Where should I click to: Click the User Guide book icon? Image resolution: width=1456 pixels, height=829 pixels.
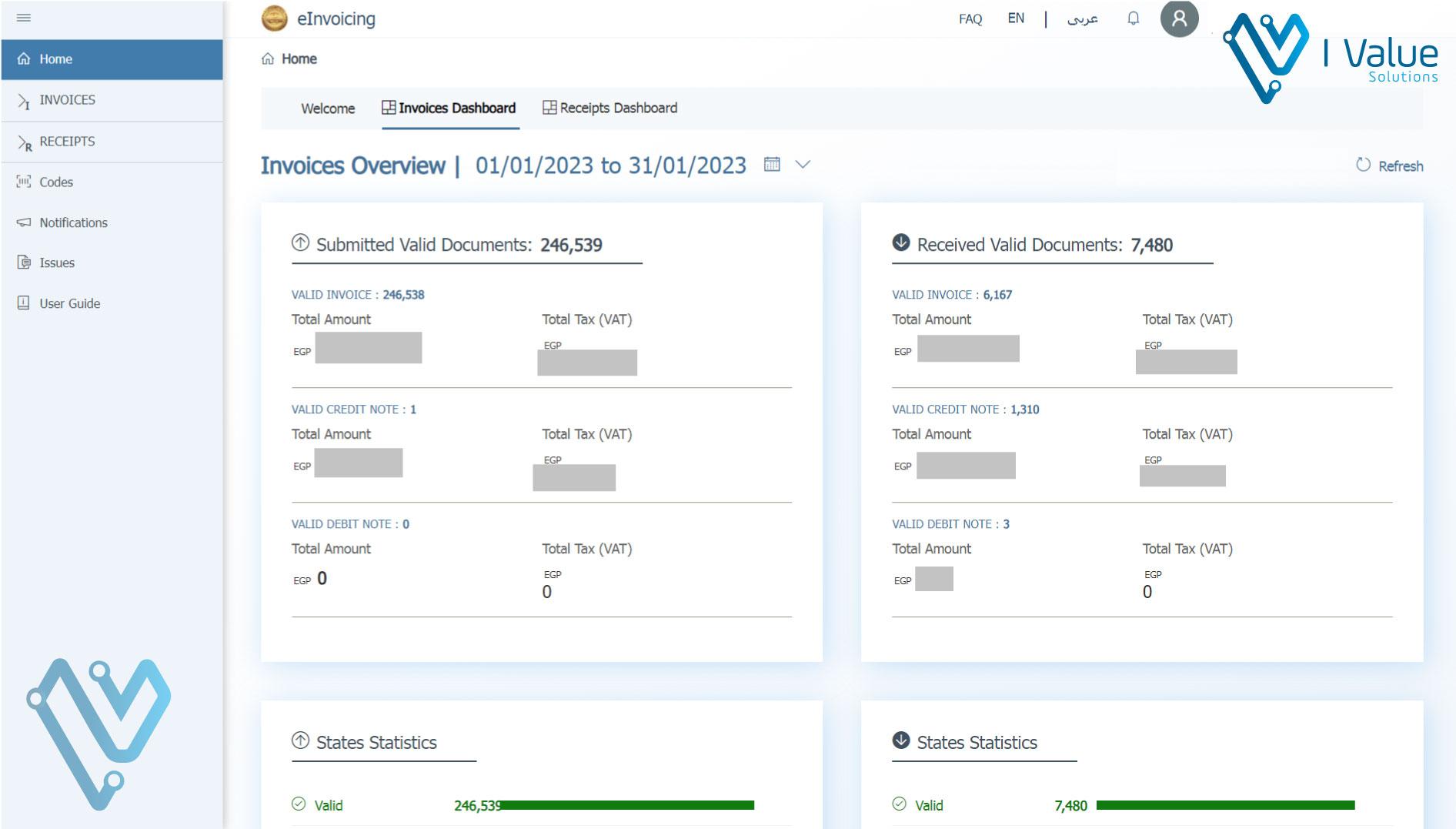point(24,303)
